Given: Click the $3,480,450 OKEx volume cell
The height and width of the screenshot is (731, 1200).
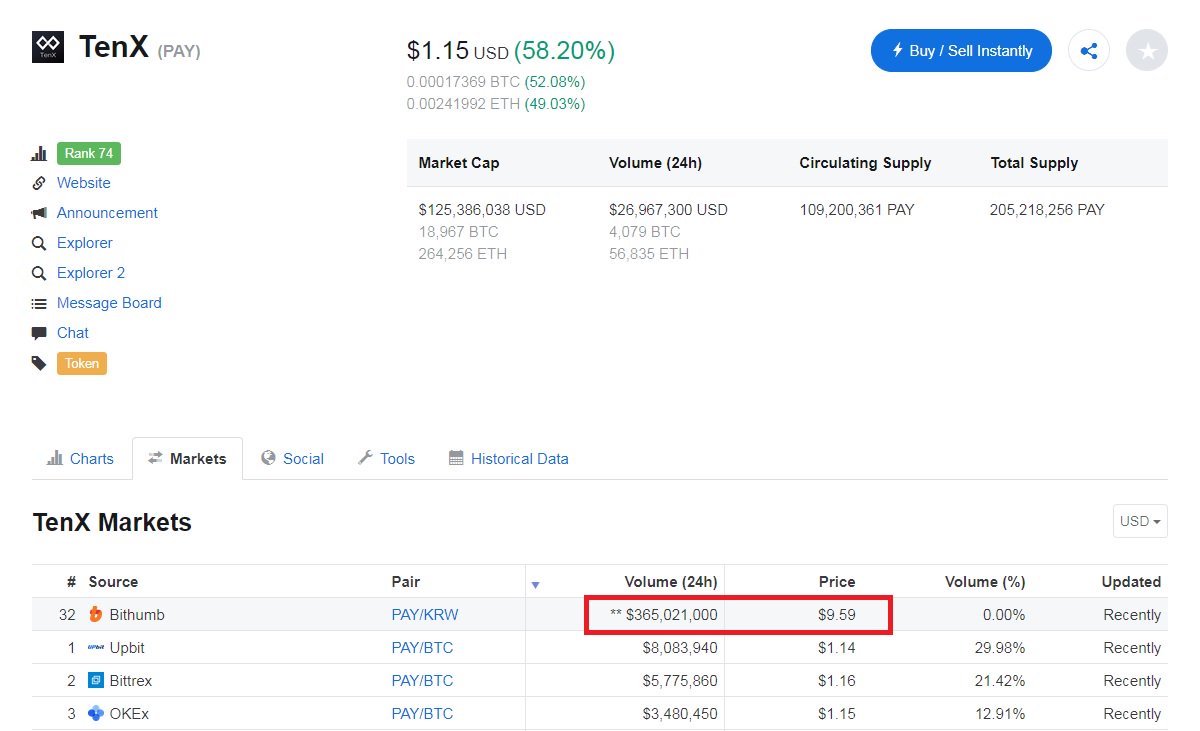Looking at the screenshot, I should point(680,714).
